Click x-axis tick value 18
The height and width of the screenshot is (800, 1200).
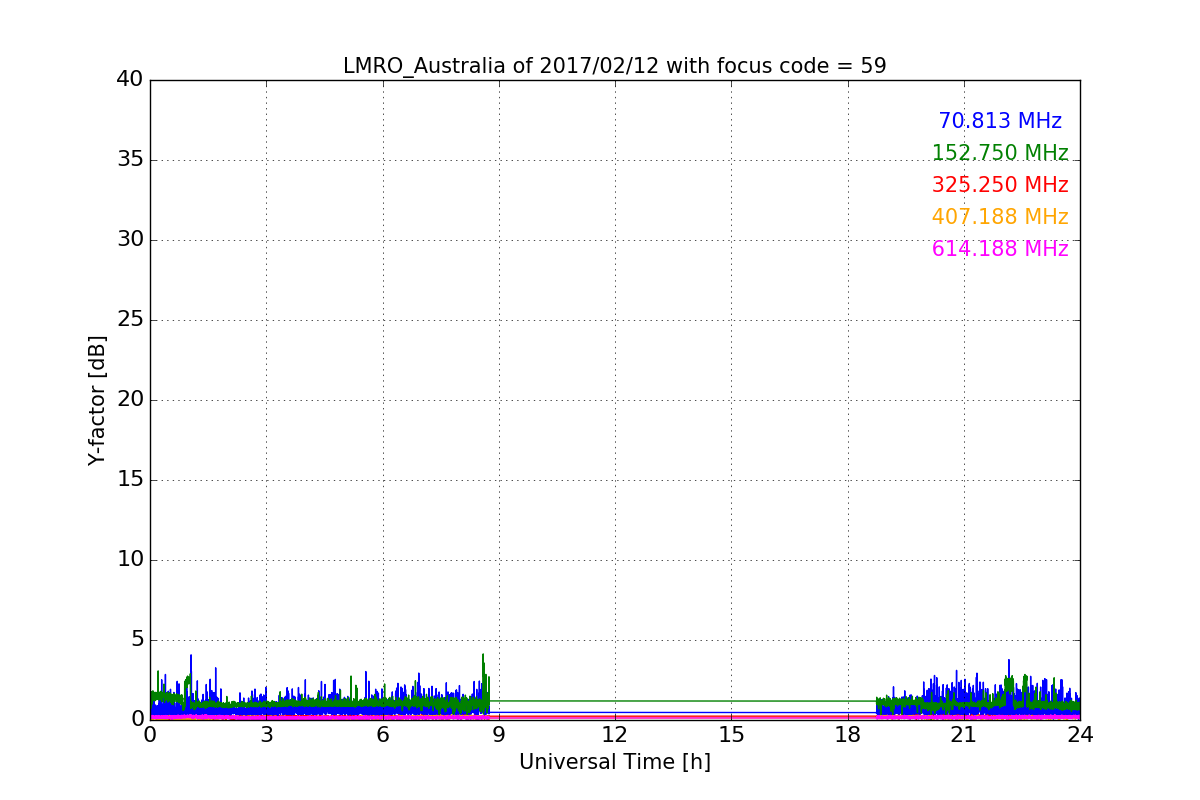(x=848, y=734)
